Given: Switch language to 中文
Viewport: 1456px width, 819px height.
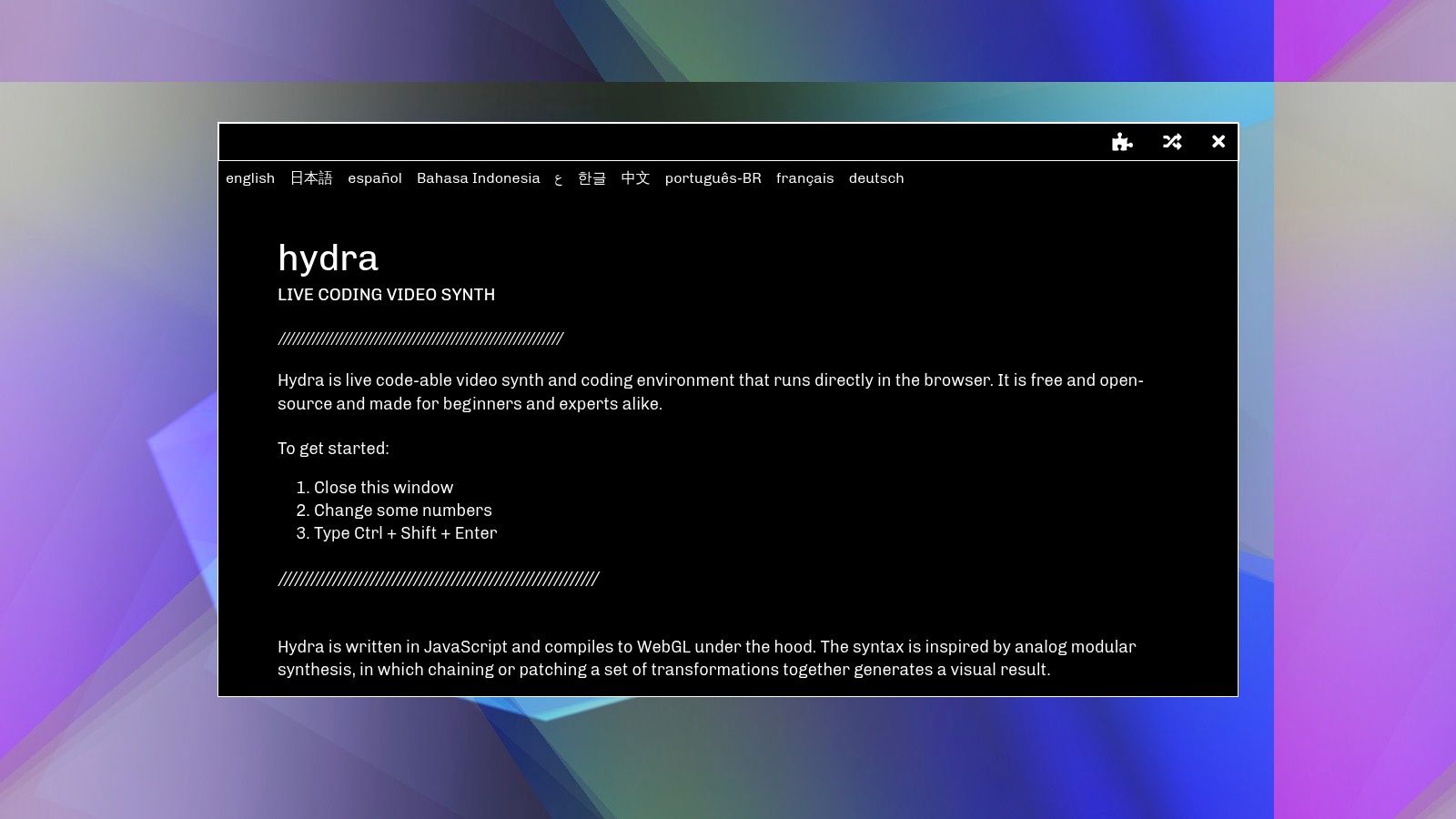Looking at the screenshot, I should pyautogui.click(x=635, y=178).
